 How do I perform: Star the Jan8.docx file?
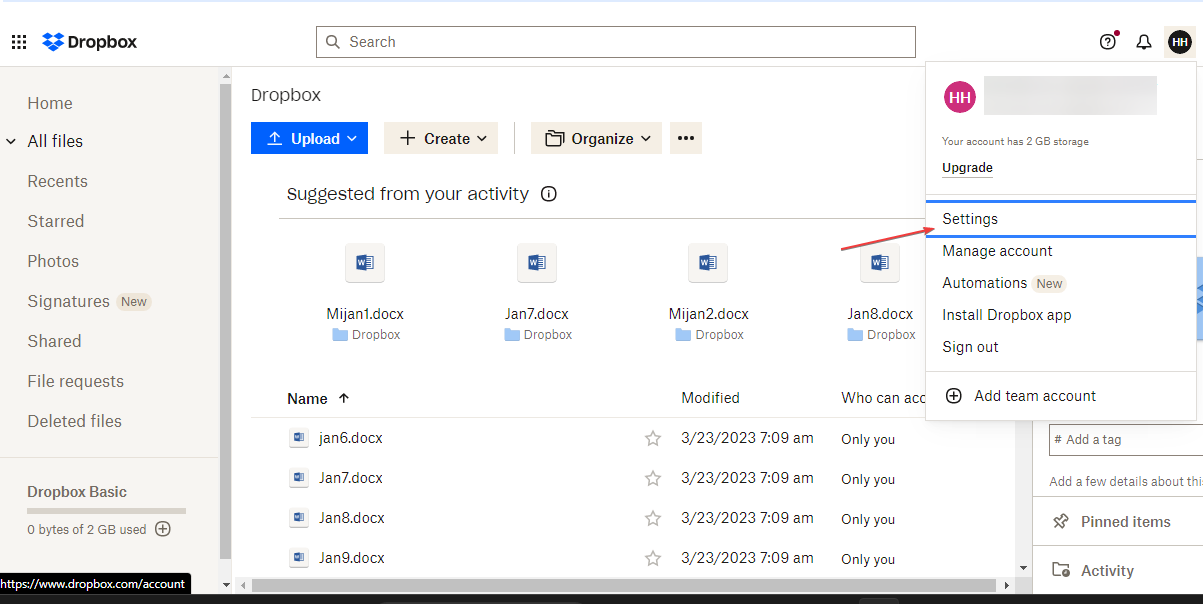pos(653,518)
